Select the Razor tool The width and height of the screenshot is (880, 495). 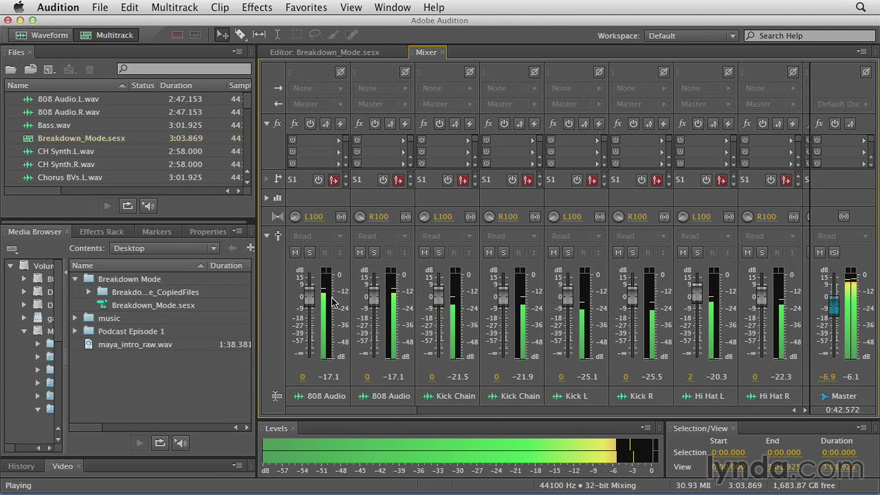[240, 35]
